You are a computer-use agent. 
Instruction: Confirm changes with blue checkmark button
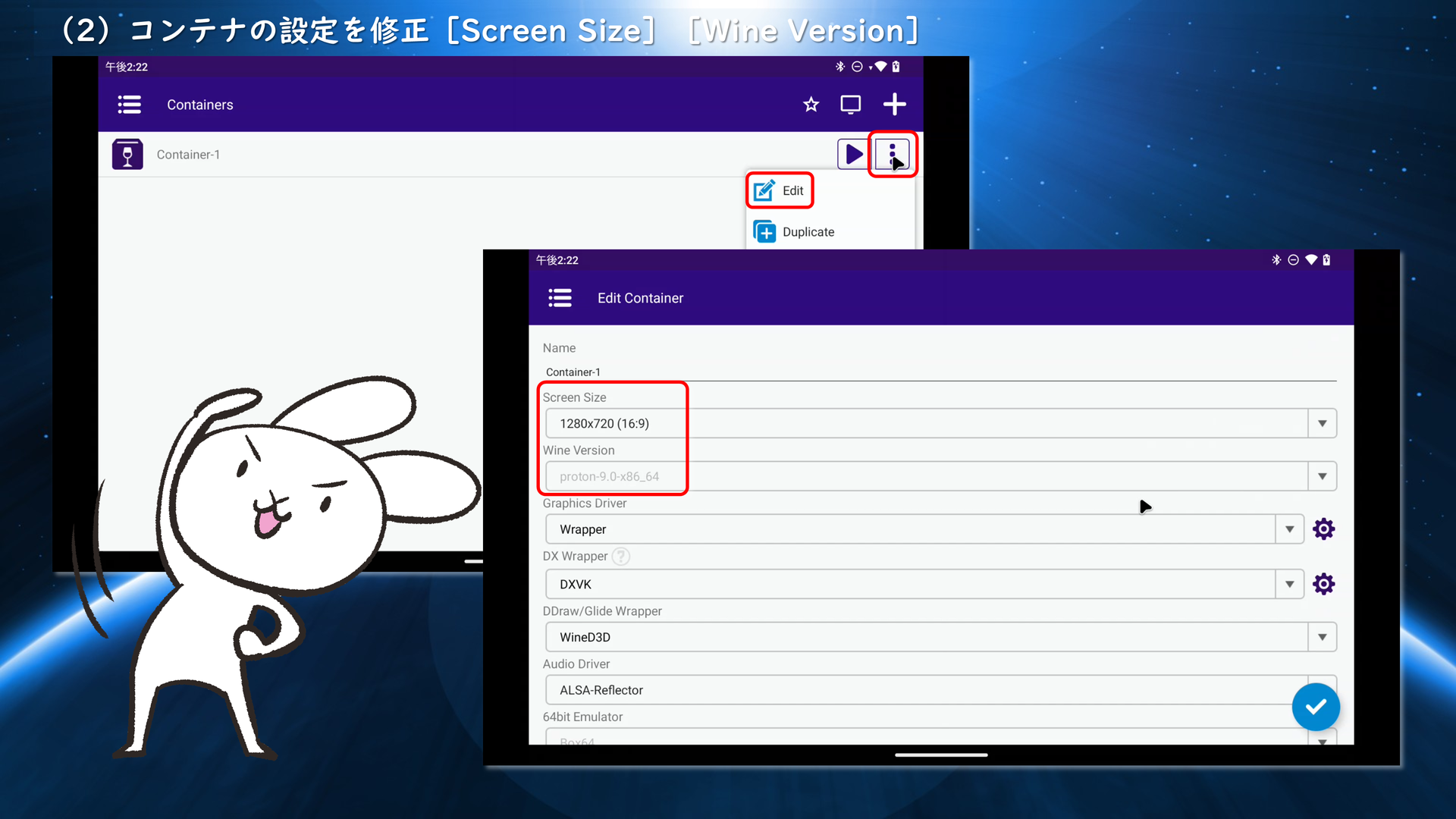(1316, 707)
